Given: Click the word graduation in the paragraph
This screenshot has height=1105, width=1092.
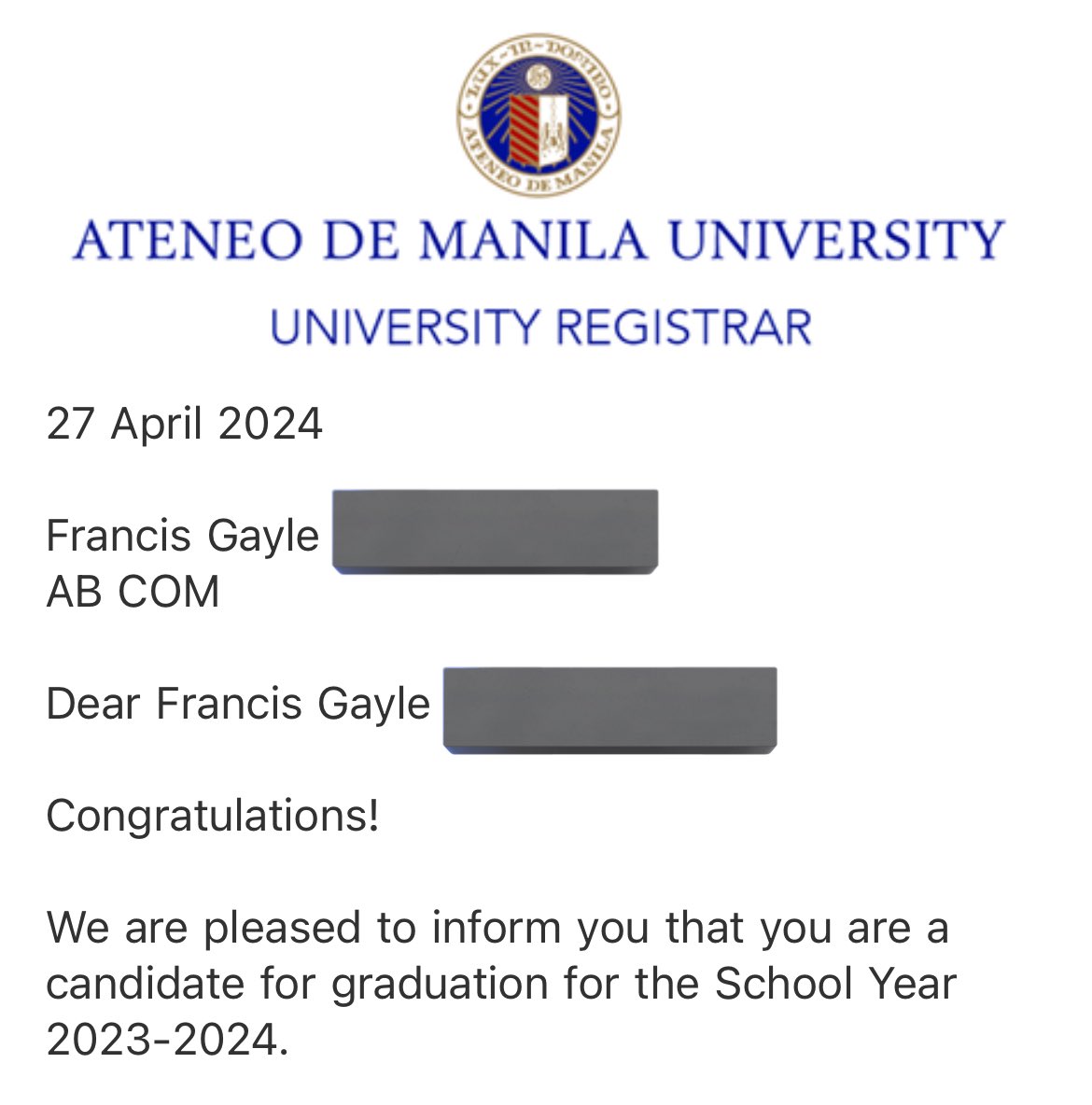Looking at the screenshot, I should (x=440, y=985).
